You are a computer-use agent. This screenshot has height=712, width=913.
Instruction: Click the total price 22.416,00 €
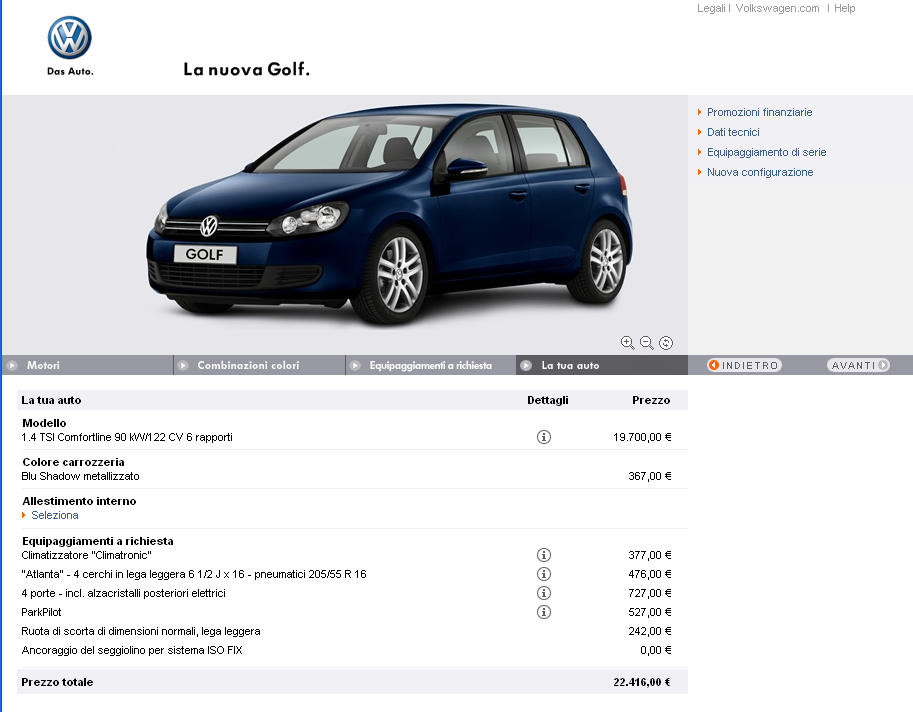click(x=642, y=682)
